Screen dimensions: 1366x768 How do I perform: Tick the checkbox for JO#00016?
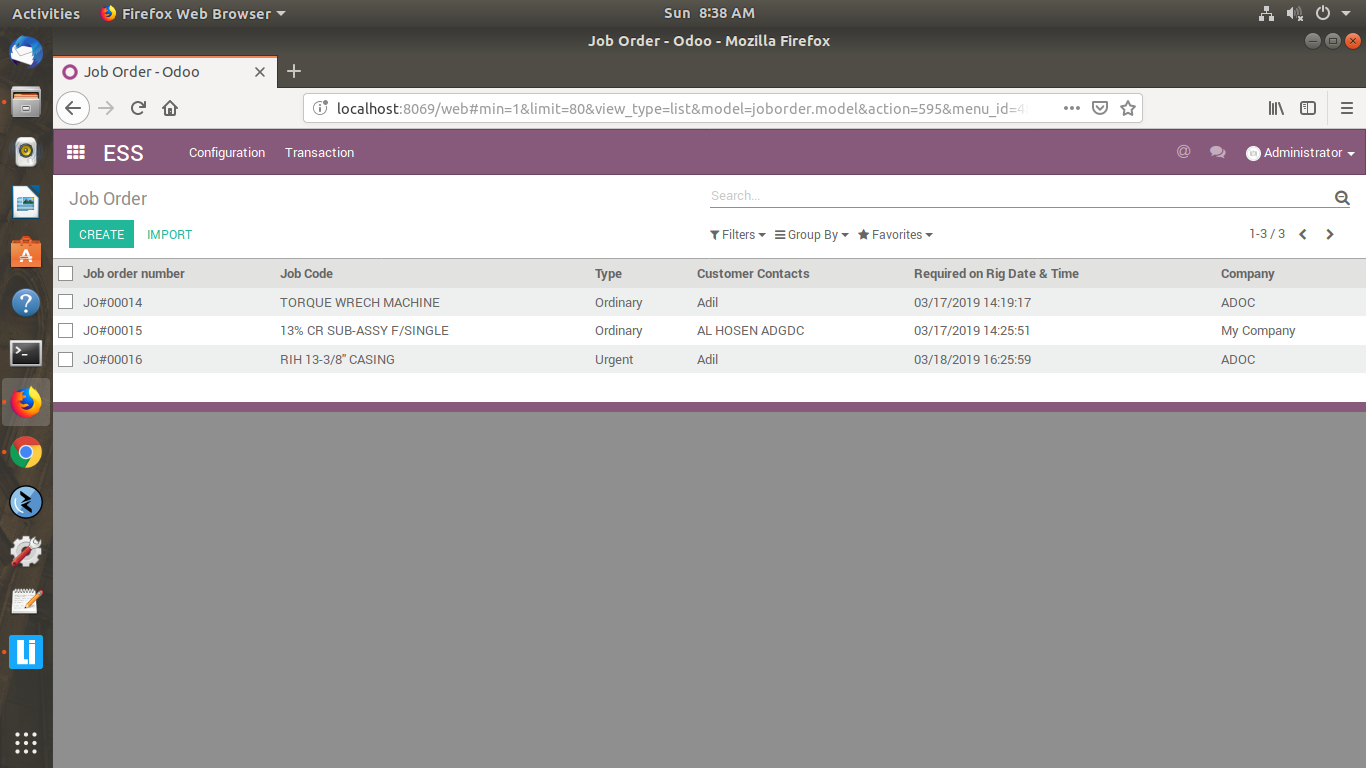[x=65, y=358]
